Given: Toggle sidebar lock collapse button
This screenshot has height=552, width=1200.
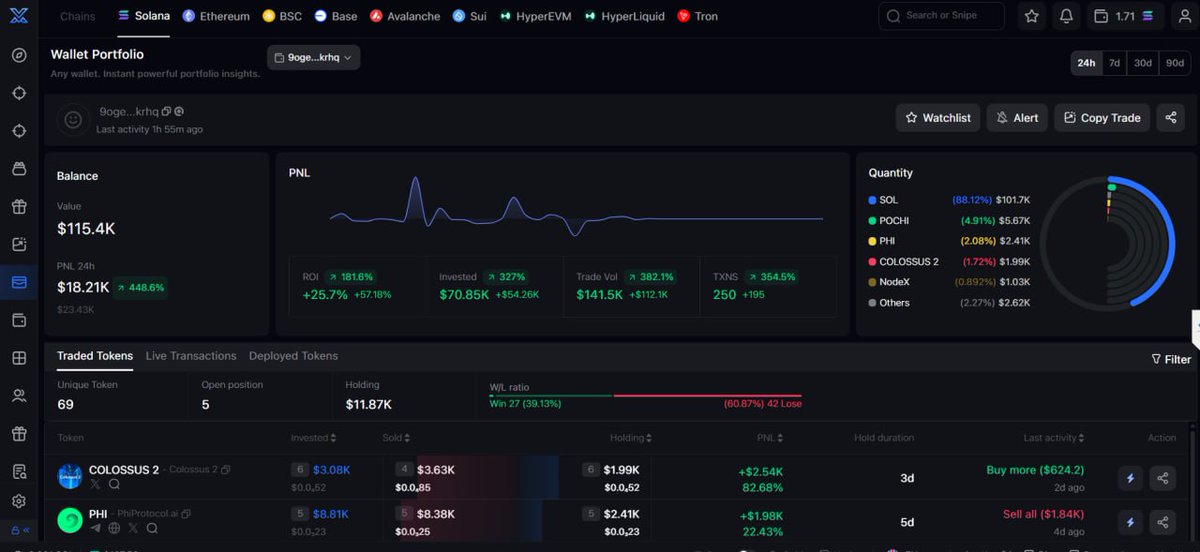Looking at the screenshot, I should (x=19, y=531).
